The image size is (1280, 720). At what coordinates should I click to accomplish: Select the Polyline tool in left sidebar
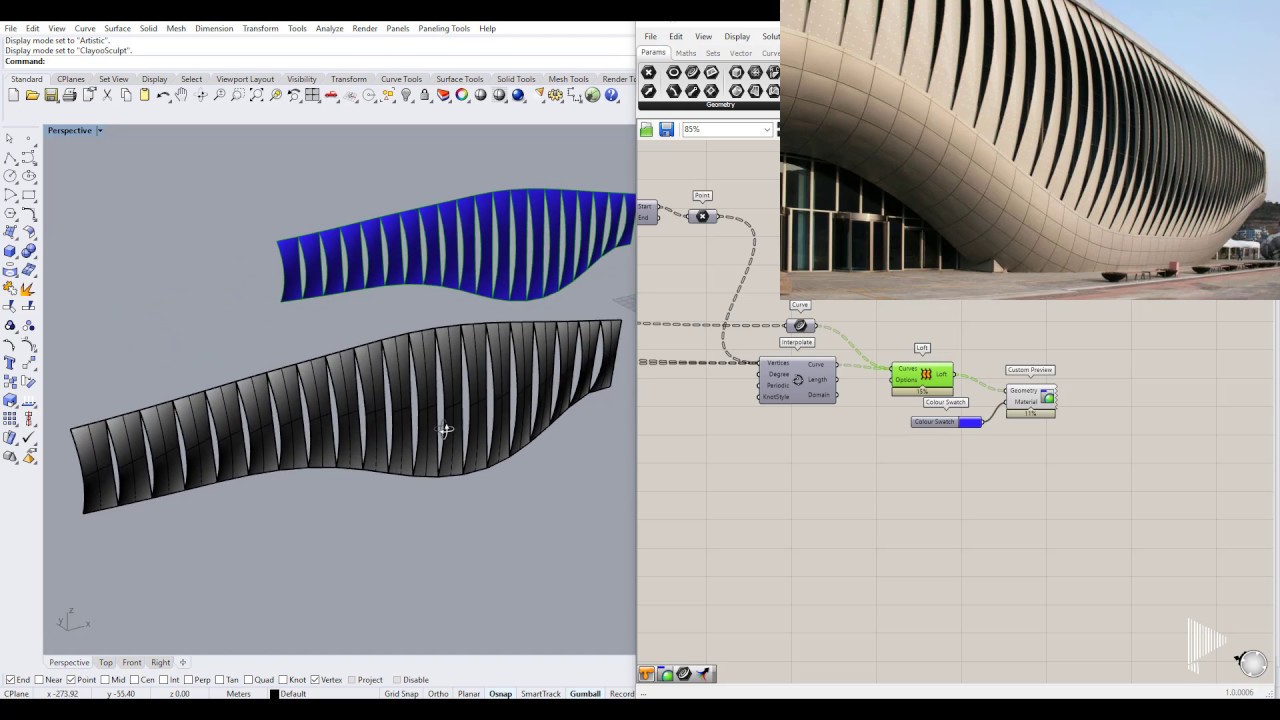[10, 158]
